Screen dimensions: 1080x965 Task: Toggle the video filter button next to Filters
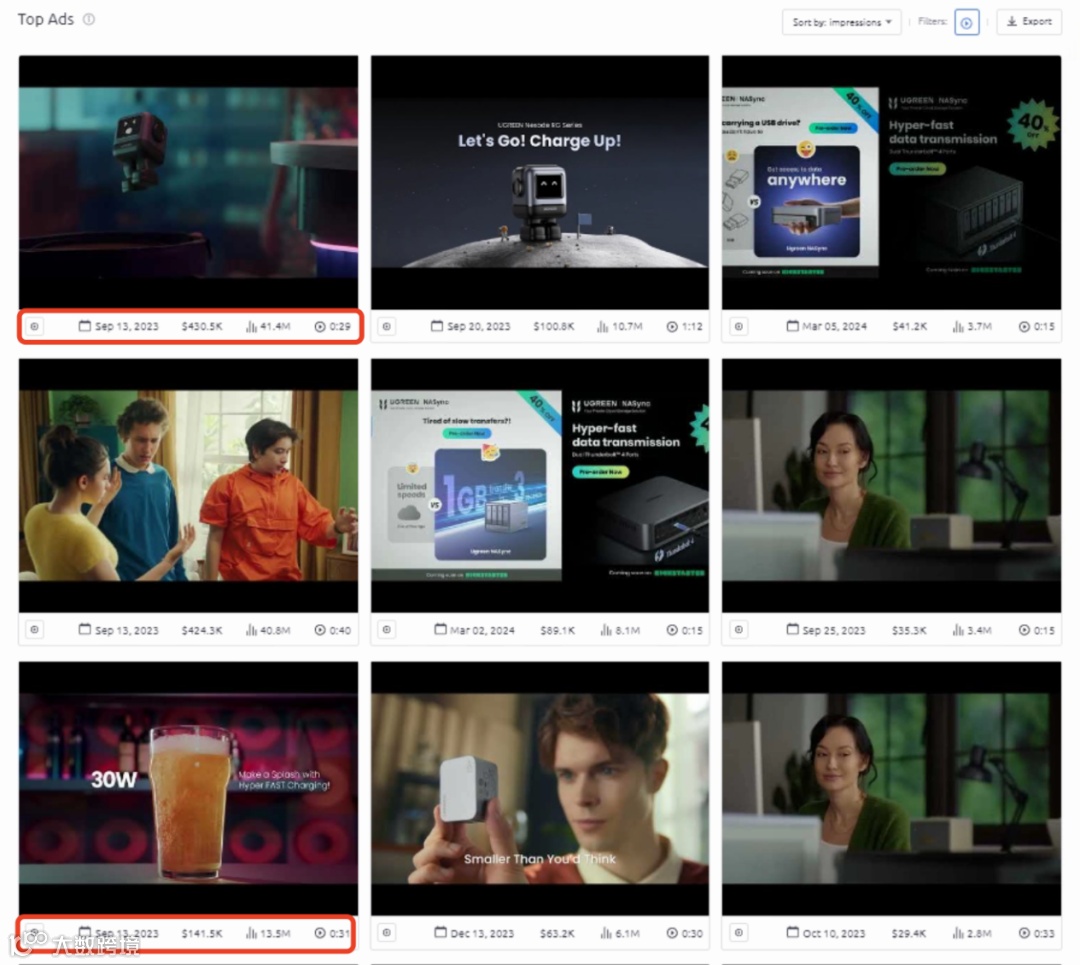point(966,23)
